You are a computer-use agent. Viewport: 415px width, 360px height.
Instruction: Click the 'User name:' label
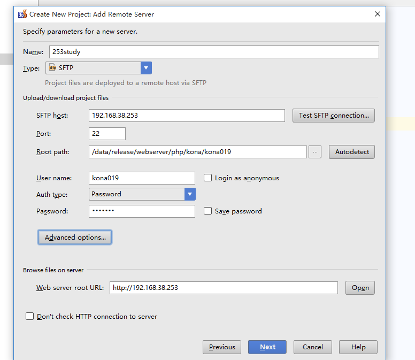[54, 178]
